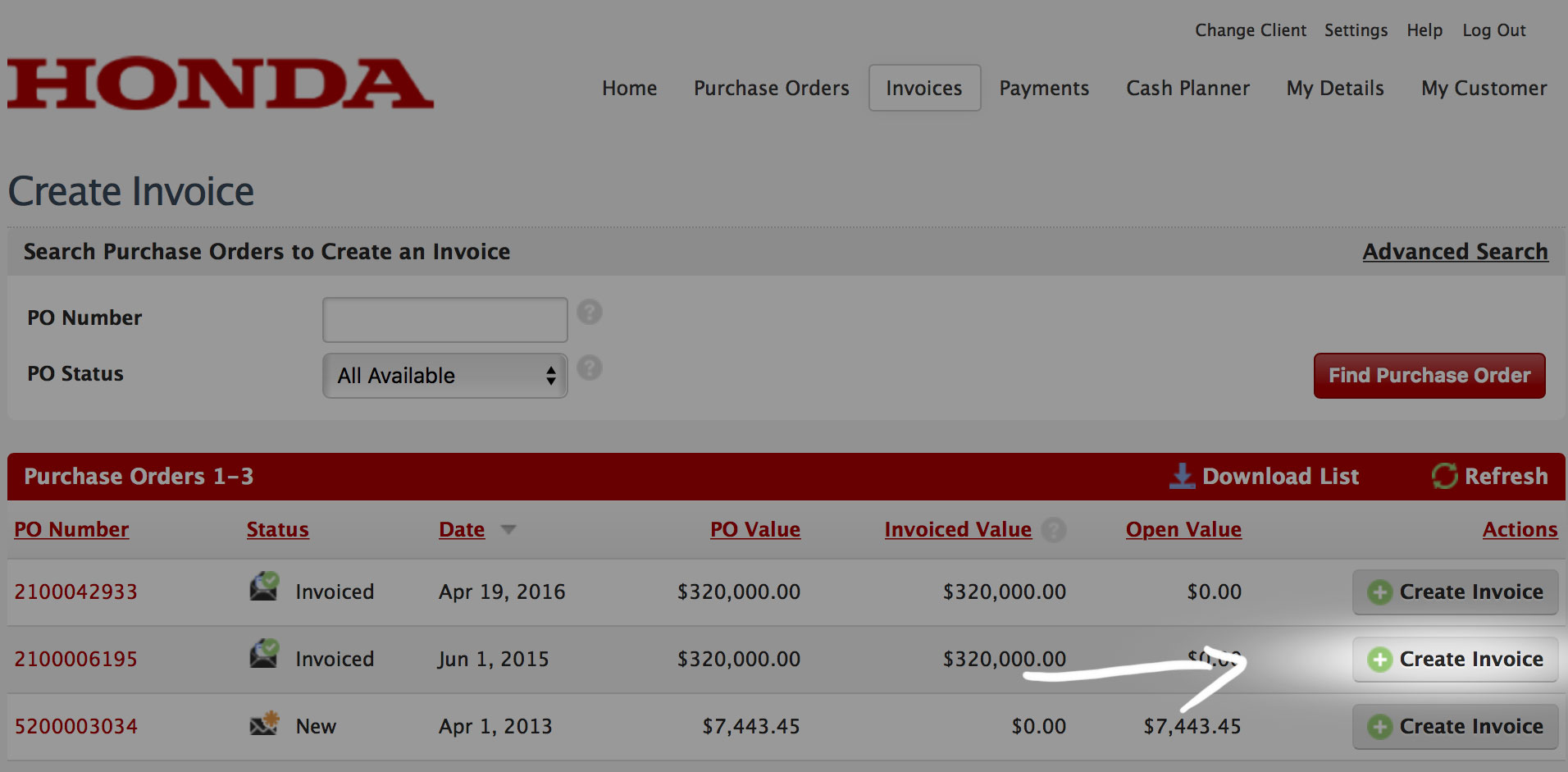Open the Help link

tap(1424, 30)
